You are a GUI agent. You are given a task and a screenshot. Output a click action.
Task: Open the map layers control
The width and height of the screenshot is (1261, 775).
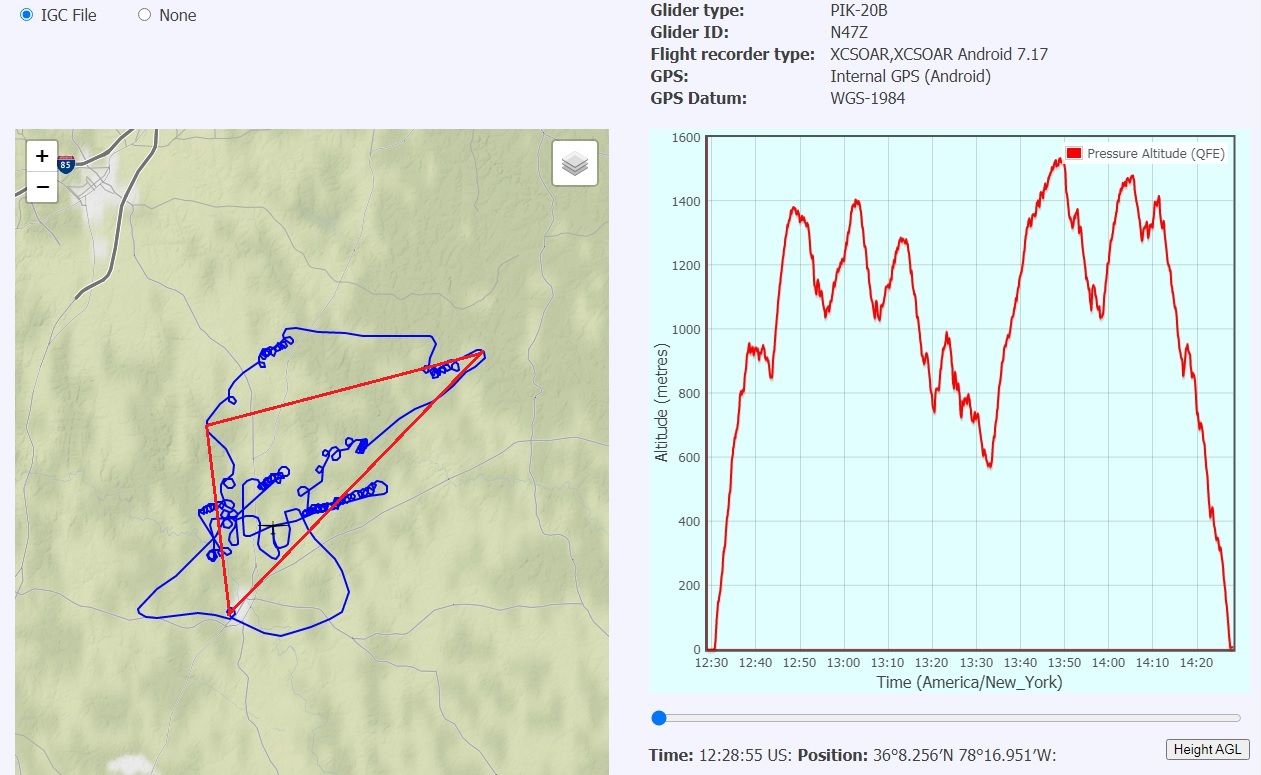(574, 163)
